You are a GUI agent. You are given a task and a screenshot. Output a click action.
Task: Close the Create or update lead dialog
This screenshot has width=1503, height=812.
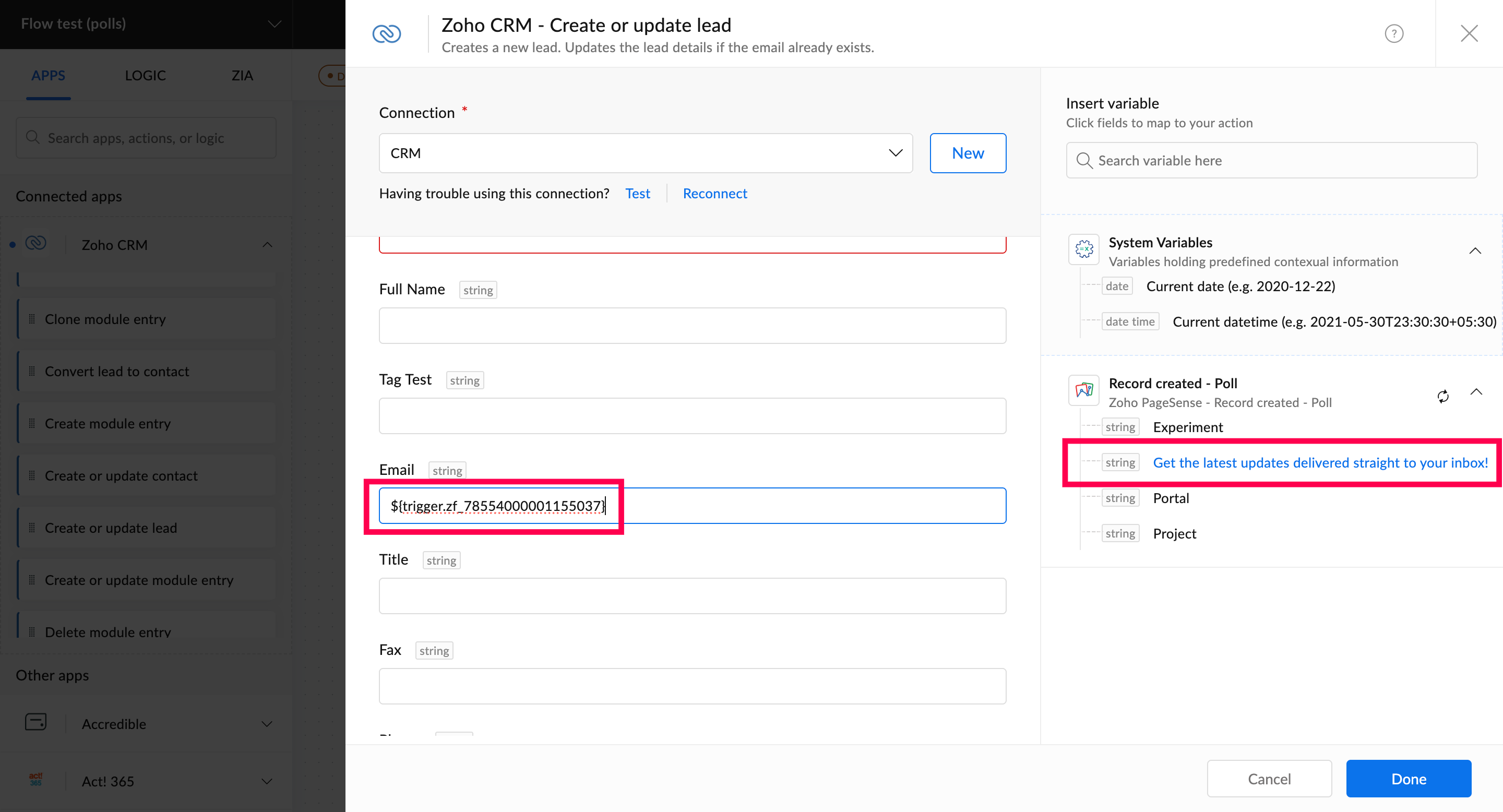1469,33
